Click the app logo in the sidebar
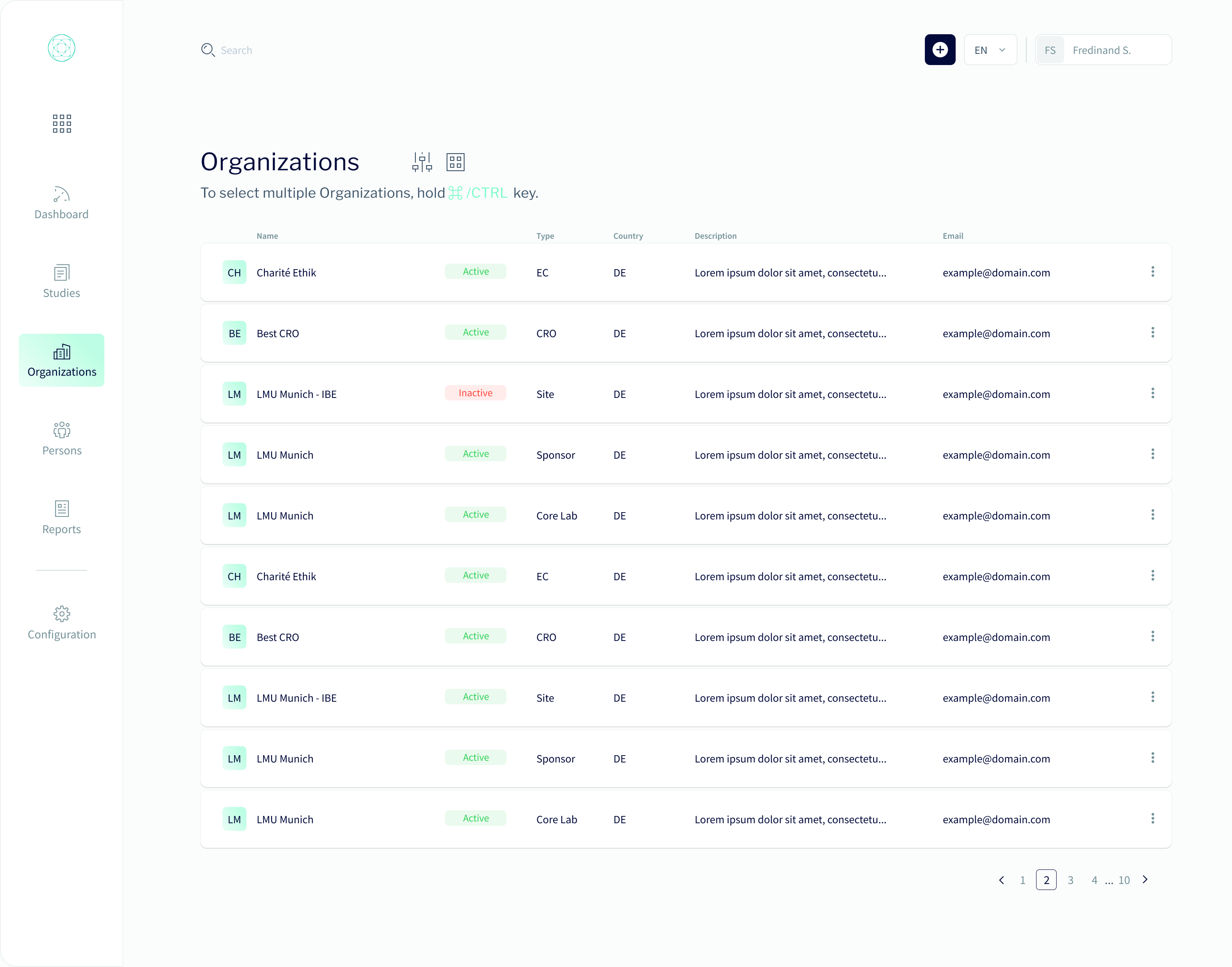Screen dimensions: 1232x967 (62, 48)
